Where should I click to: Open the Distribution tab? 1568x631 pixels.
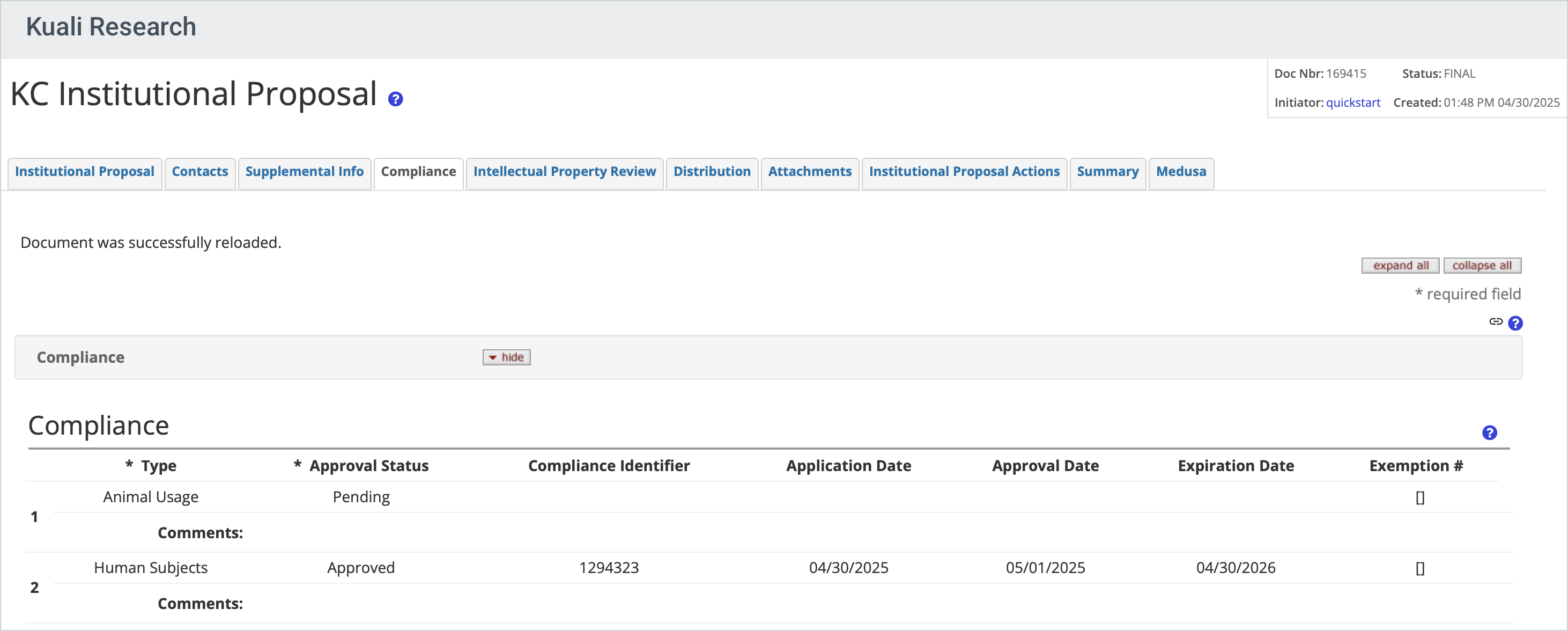coord(712,172)
